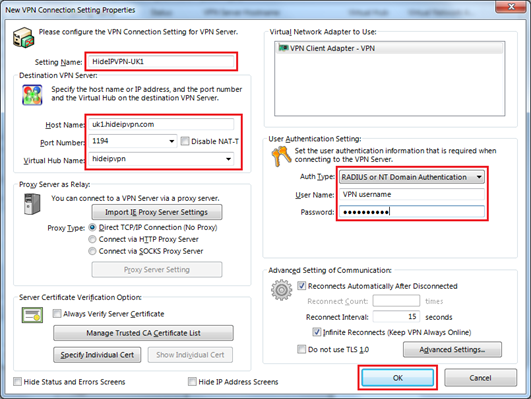Viewport: 531px width, 399px height.
Task: Click the Cancel button
Action: coord(481,378)
